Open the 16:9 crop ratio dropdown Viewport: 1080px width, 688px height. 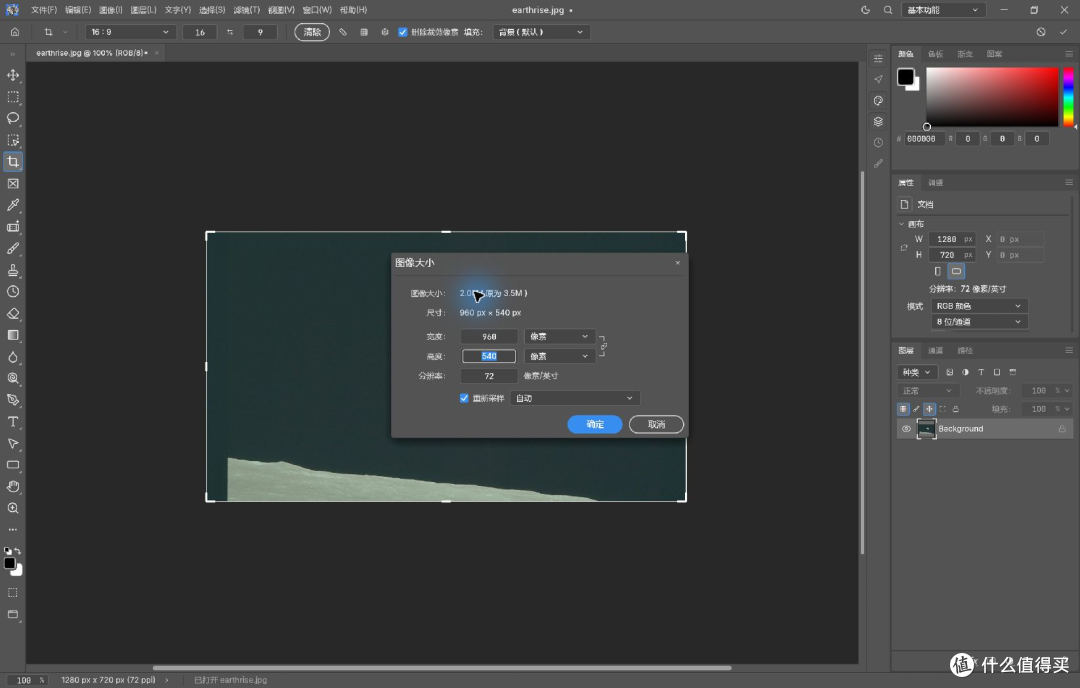pos(129,32)
